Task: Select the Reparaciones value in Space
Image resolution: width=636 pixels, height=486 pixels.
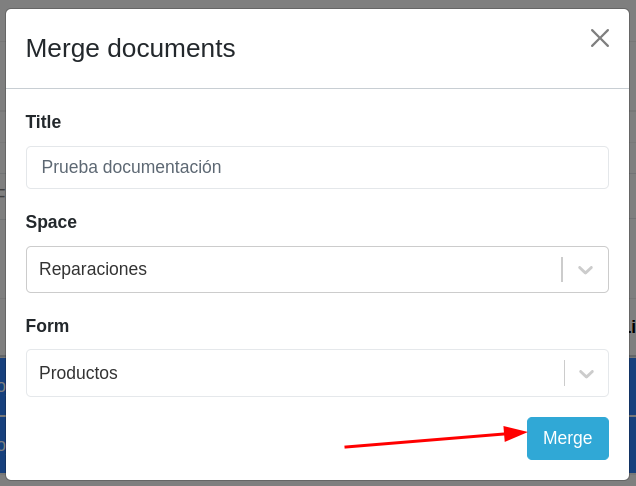Action: (93, 269)
